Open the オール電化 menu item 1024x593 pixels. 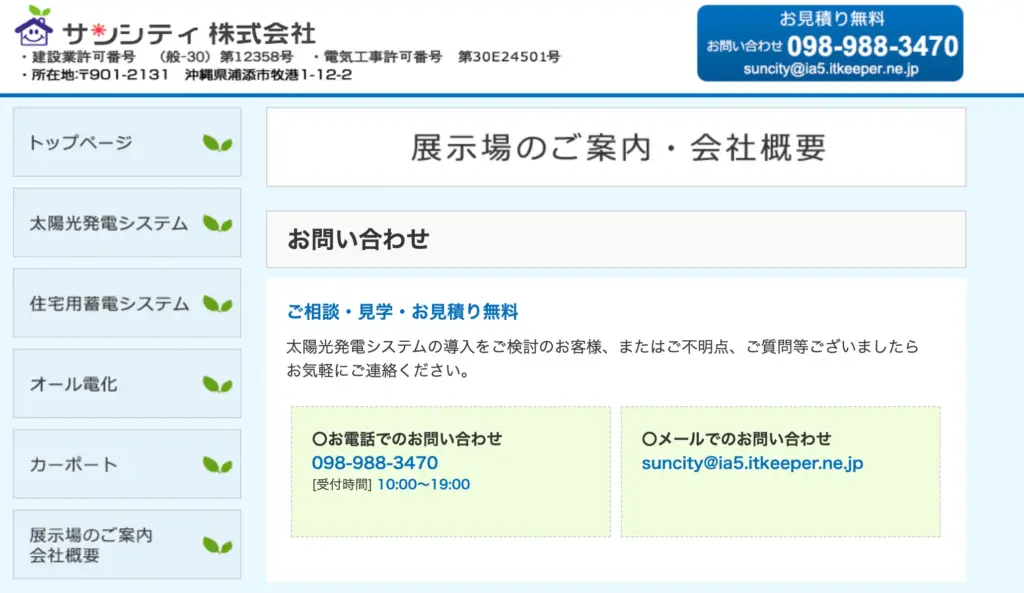pyautogui.click(x=73, y=385)
